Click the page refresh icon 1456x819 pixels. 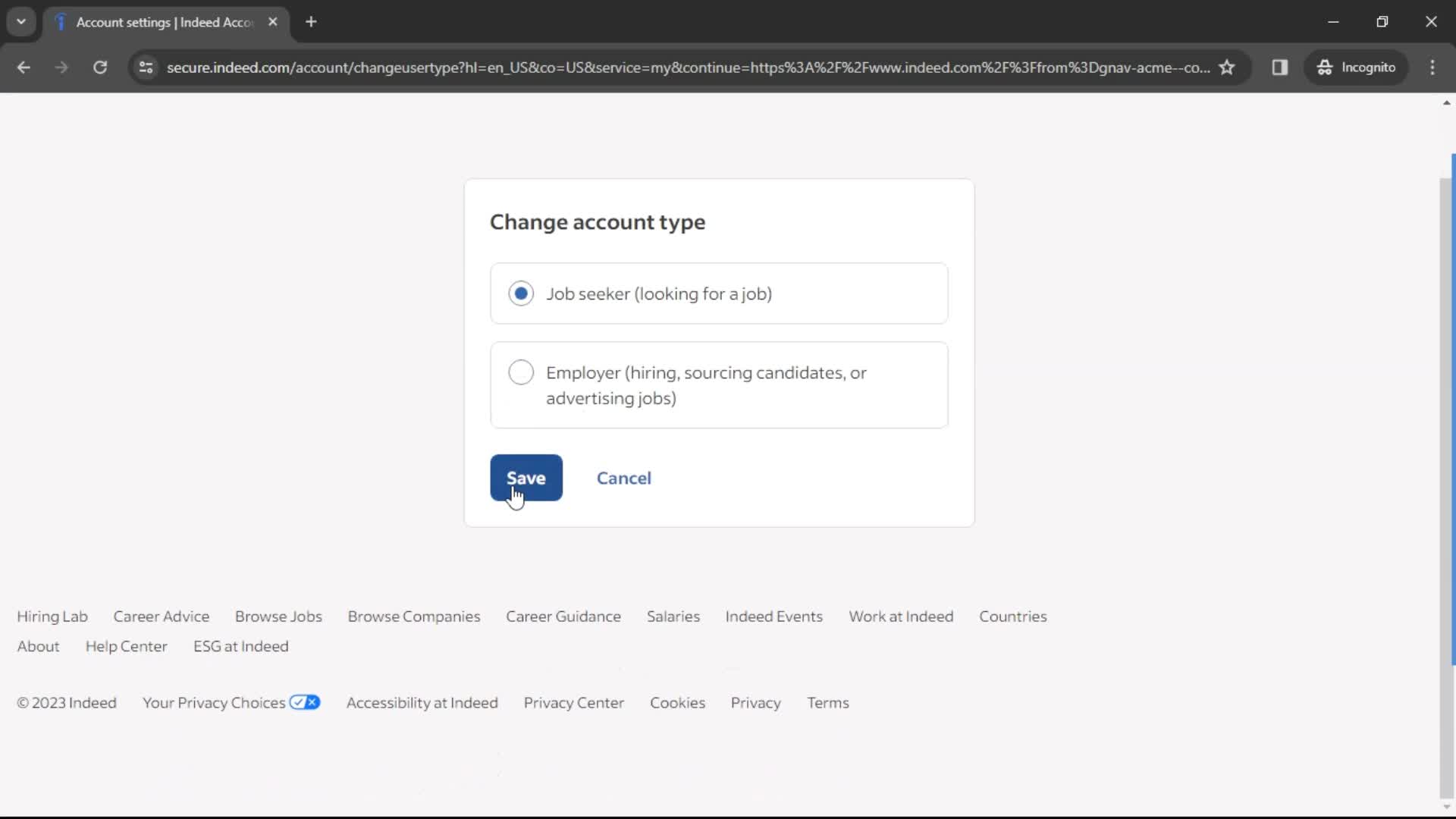pyautogui.click(x=100, y=67)
